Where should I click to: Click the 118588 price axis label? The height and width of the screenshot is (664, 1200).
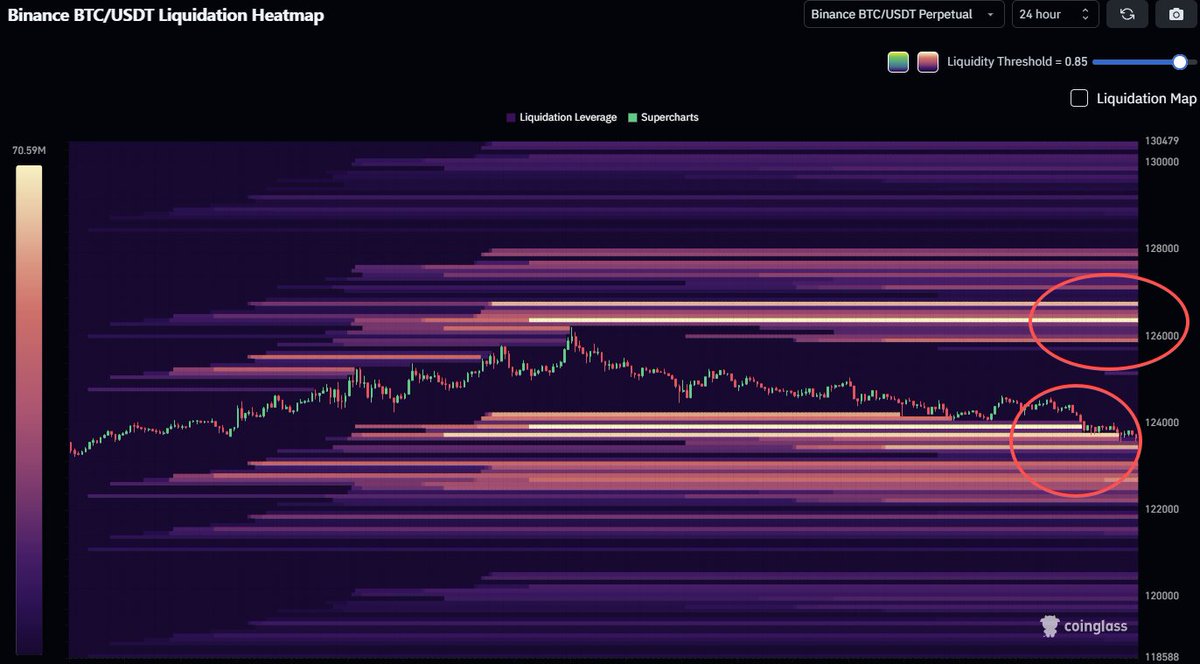(x=1164, y=658)
